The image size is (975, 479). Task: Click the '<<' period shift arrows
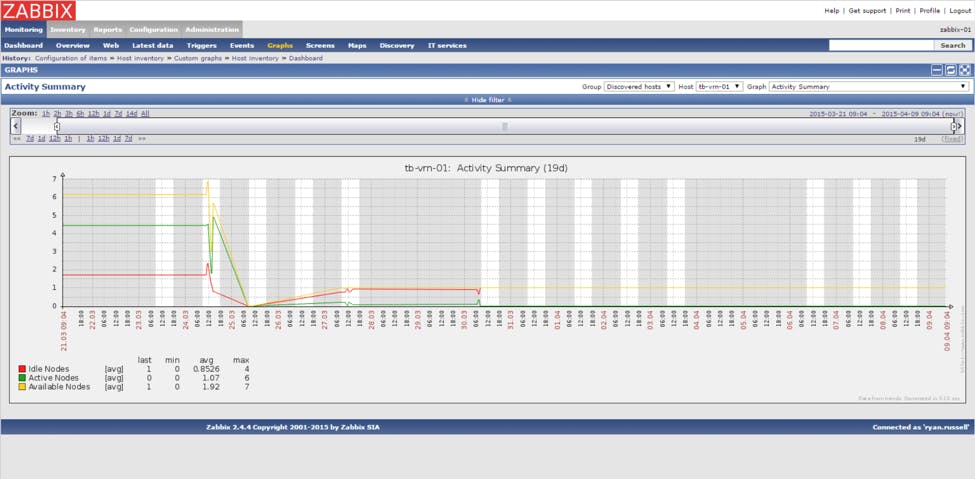pos(16,139)
